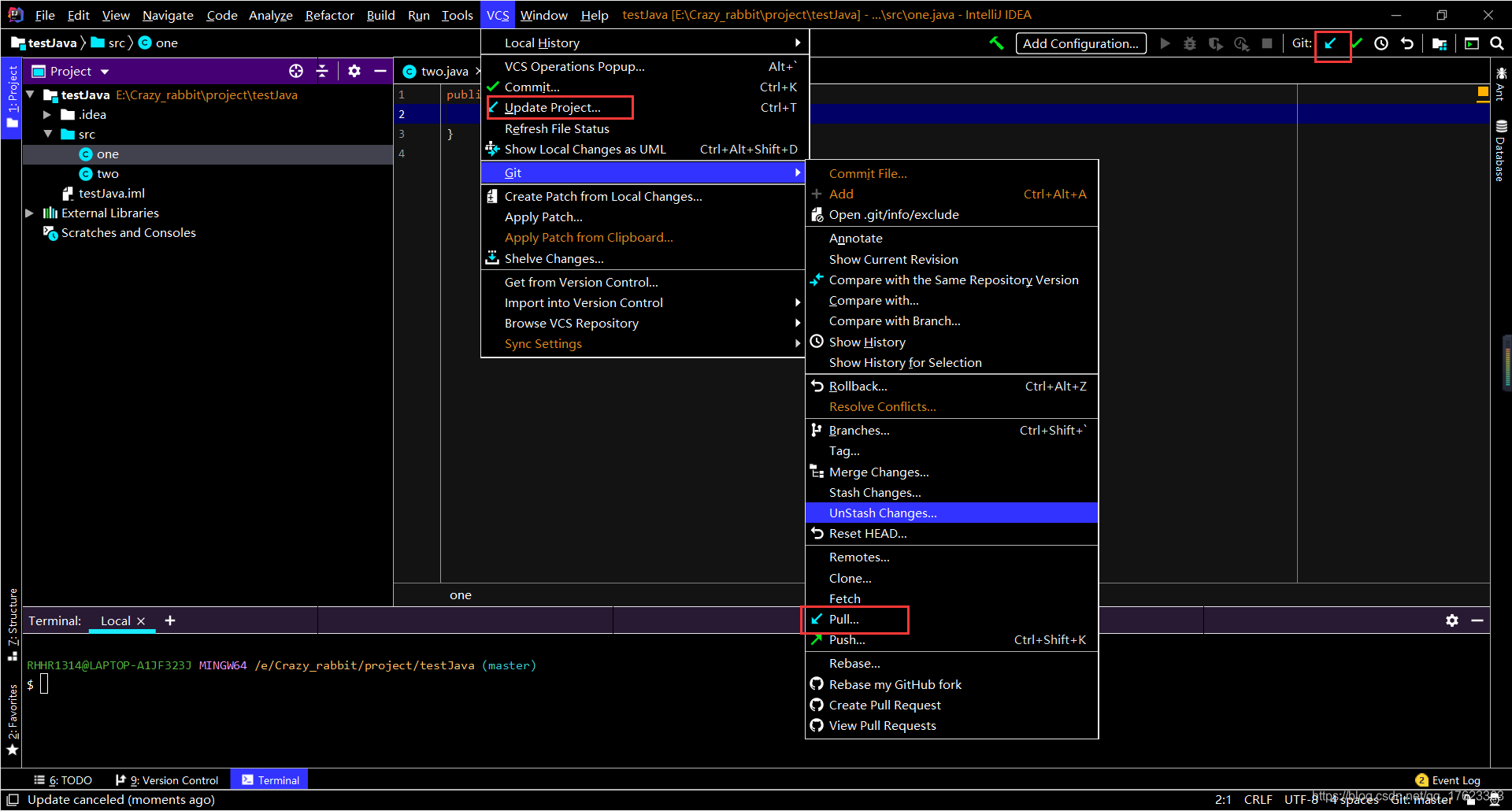This screenshot has height=811, width=1512.
Task: Collapse the testJava root folder
Action: pyautogui.click(x=30, y=94)
